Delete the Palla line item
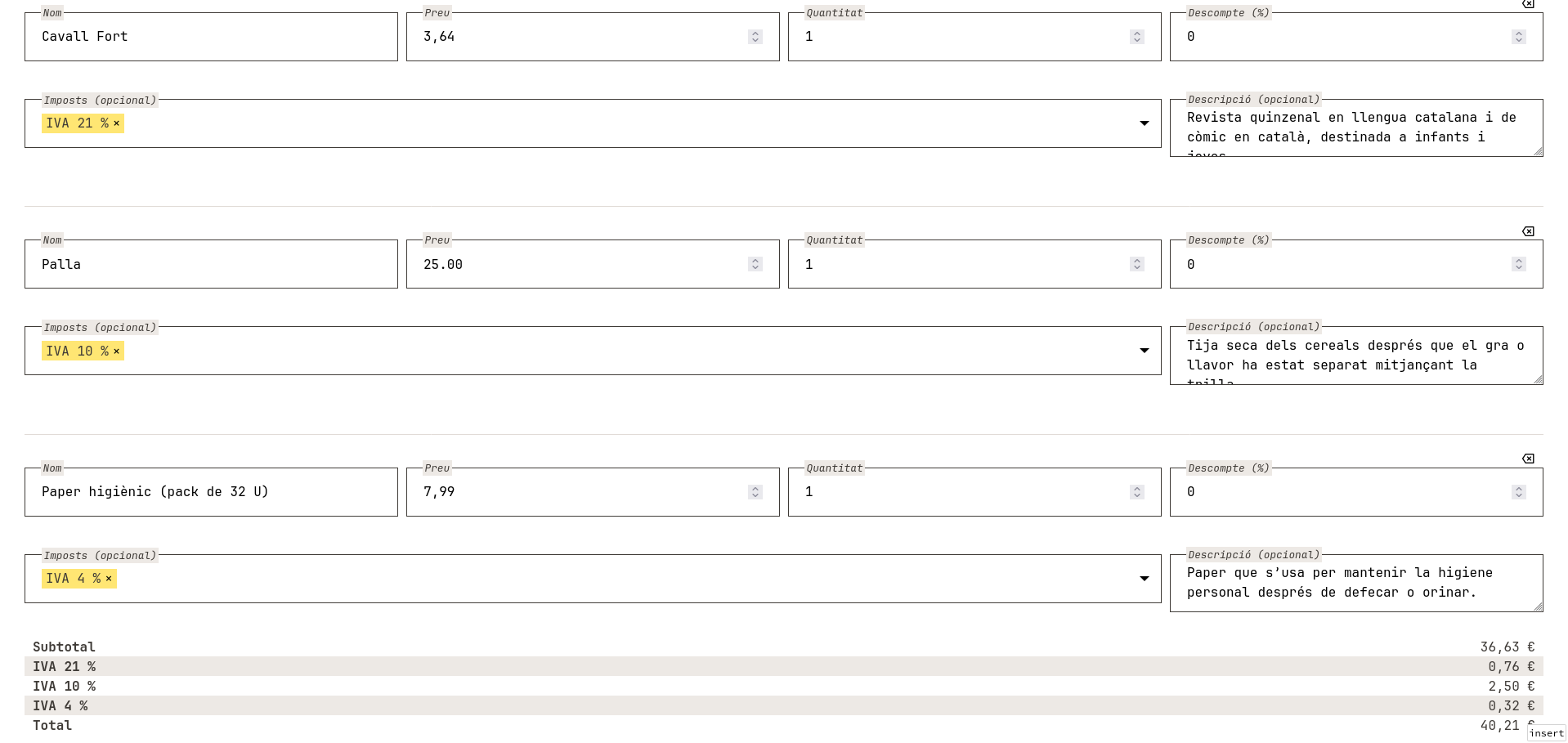Image resolution: width=1568 pixels, height=743 pixels. point(1528,231)
